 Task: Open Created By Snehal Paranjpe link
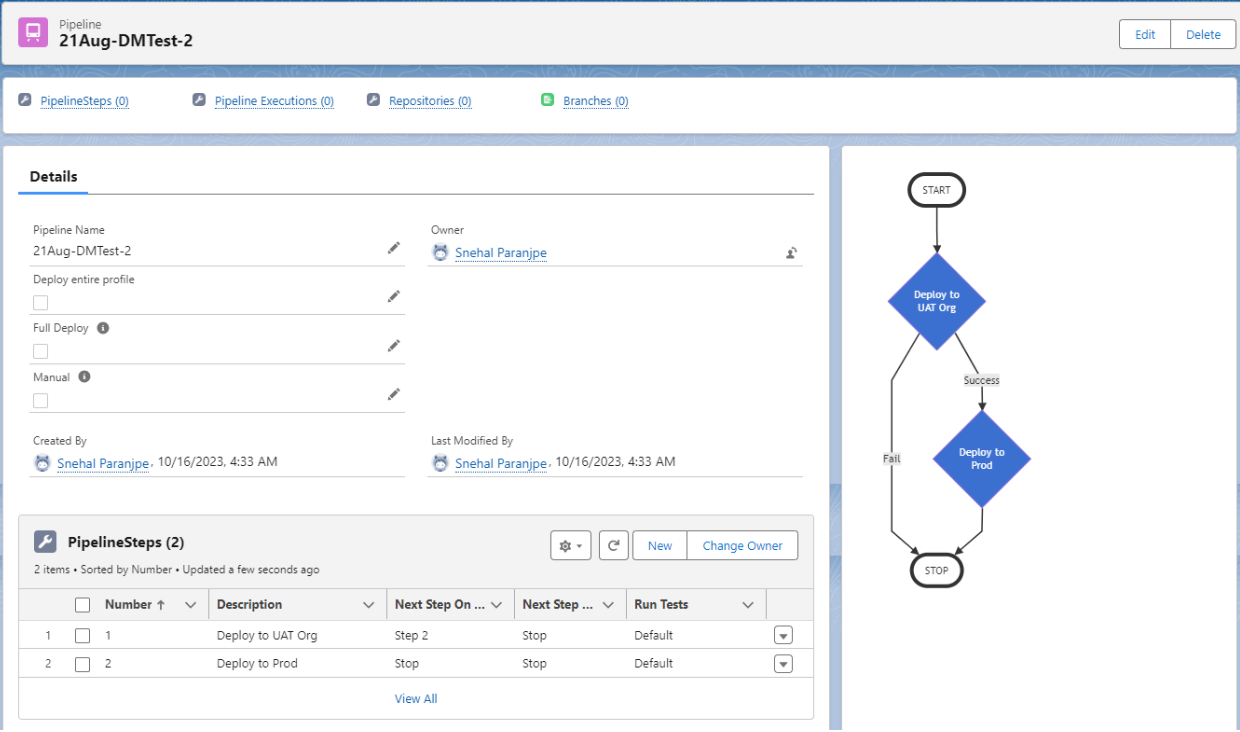[x=103, y=463]
